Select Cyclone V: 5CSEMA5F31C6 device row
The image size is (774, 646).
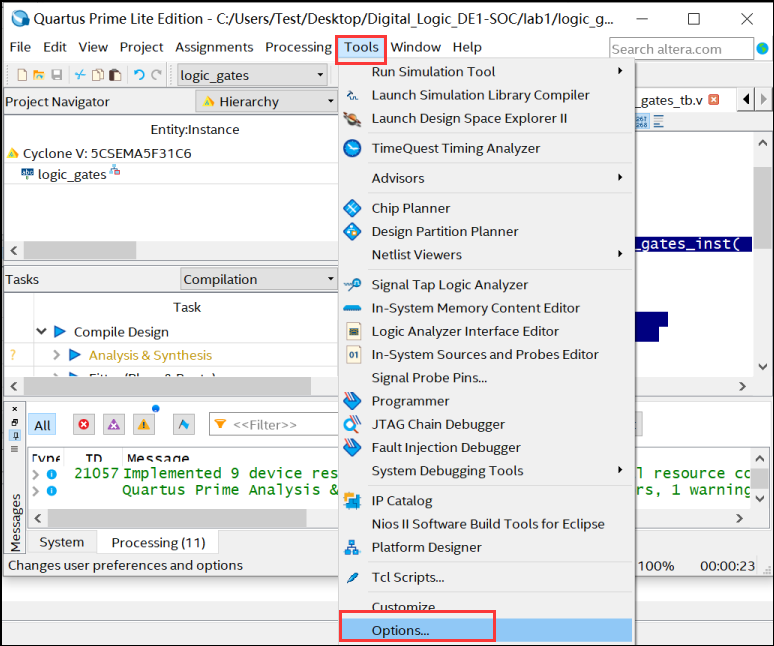(x=107, y=153)
